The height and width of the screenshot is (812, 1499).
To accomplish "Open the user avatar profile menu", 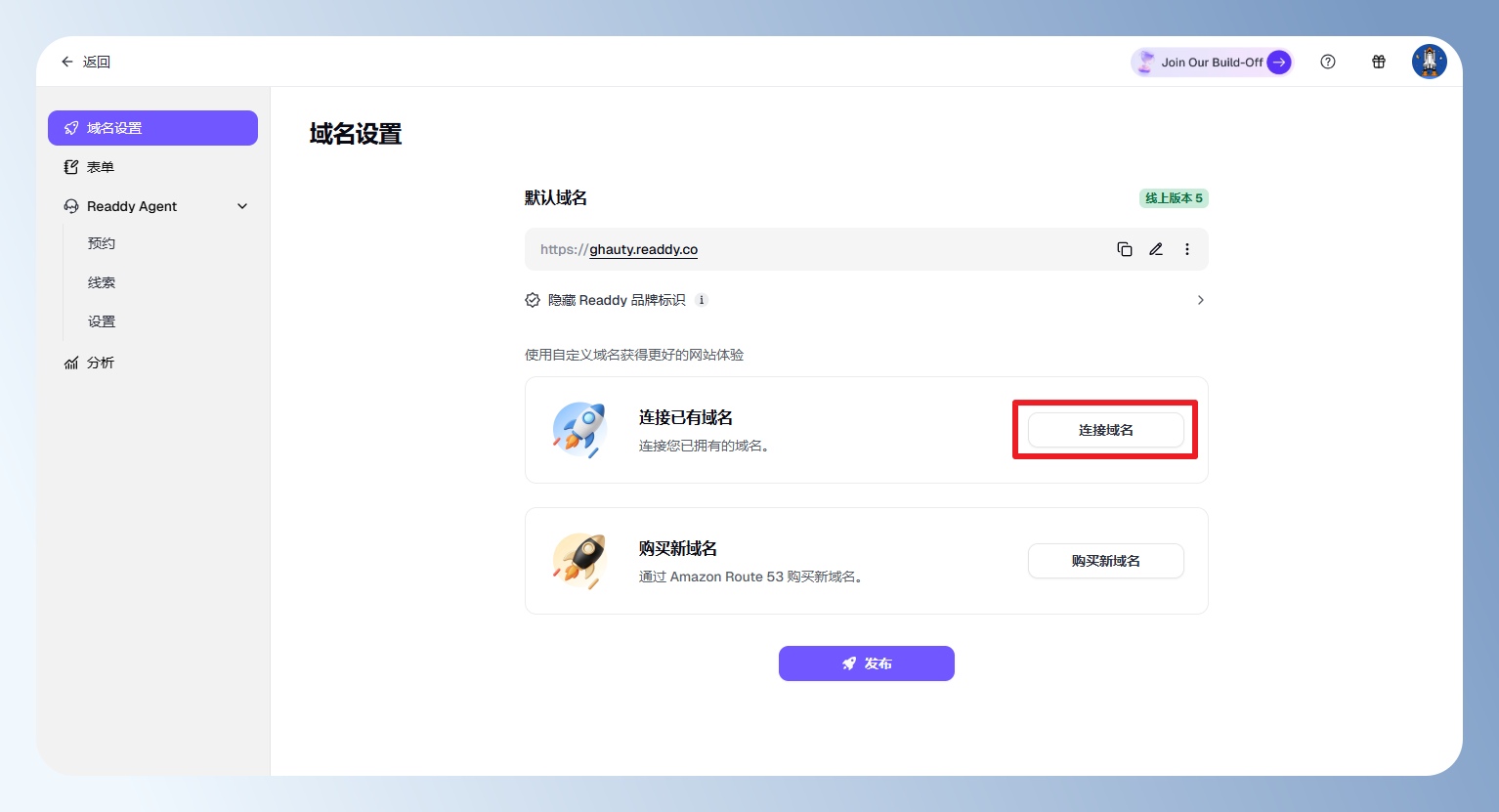I will (x=1429, y=62).
